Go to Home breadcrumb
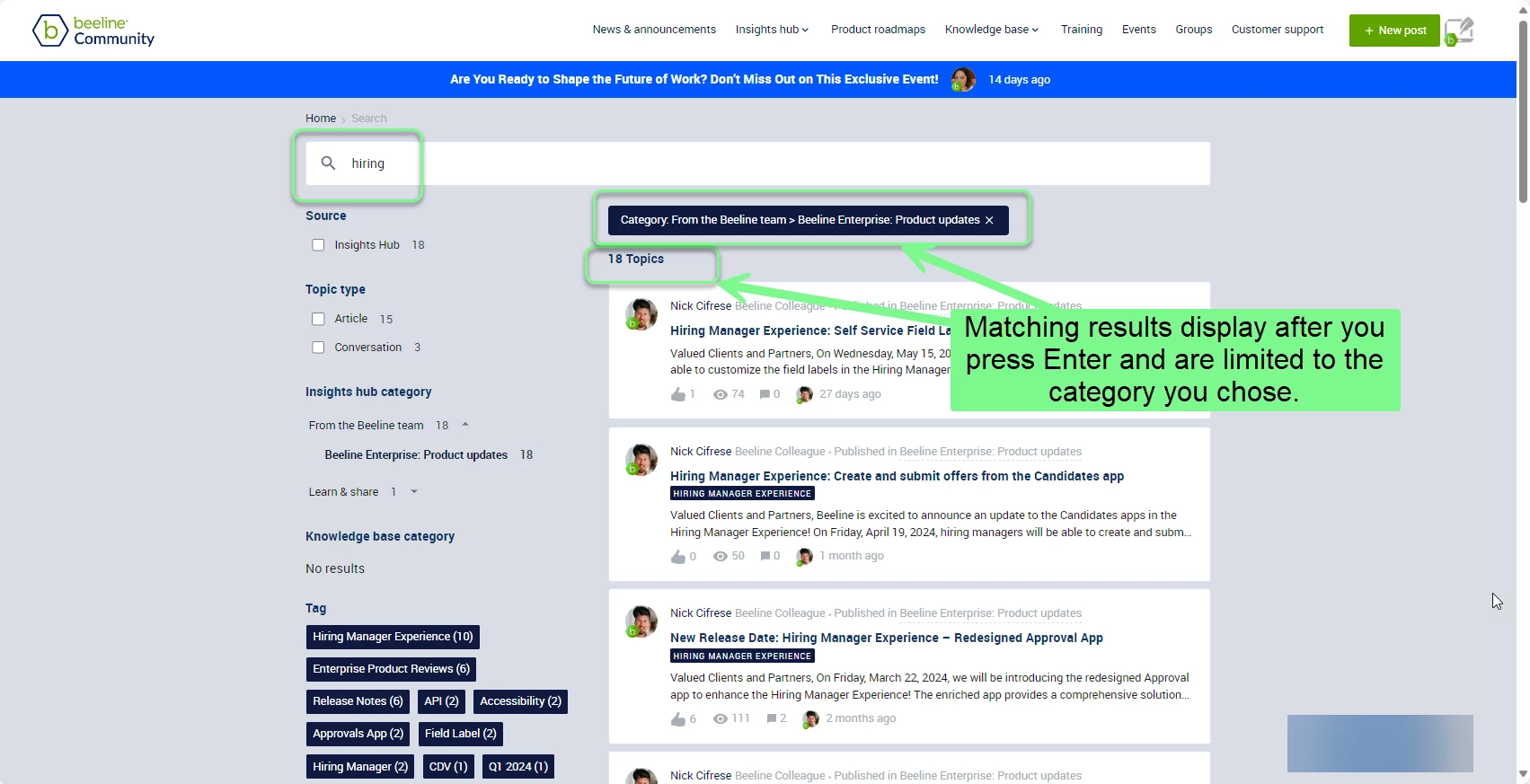 [x=321, y=119]
